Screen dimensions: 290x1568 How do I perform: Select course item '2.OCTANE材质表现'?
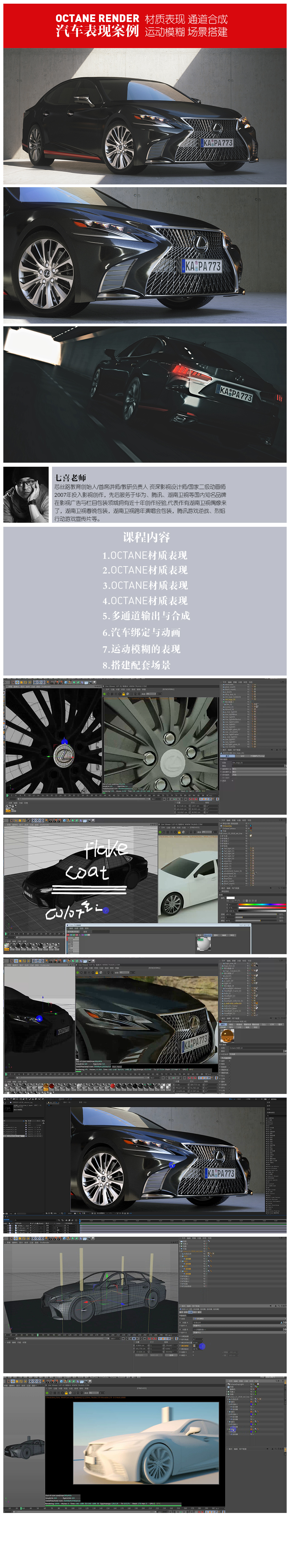coord(145,570)
